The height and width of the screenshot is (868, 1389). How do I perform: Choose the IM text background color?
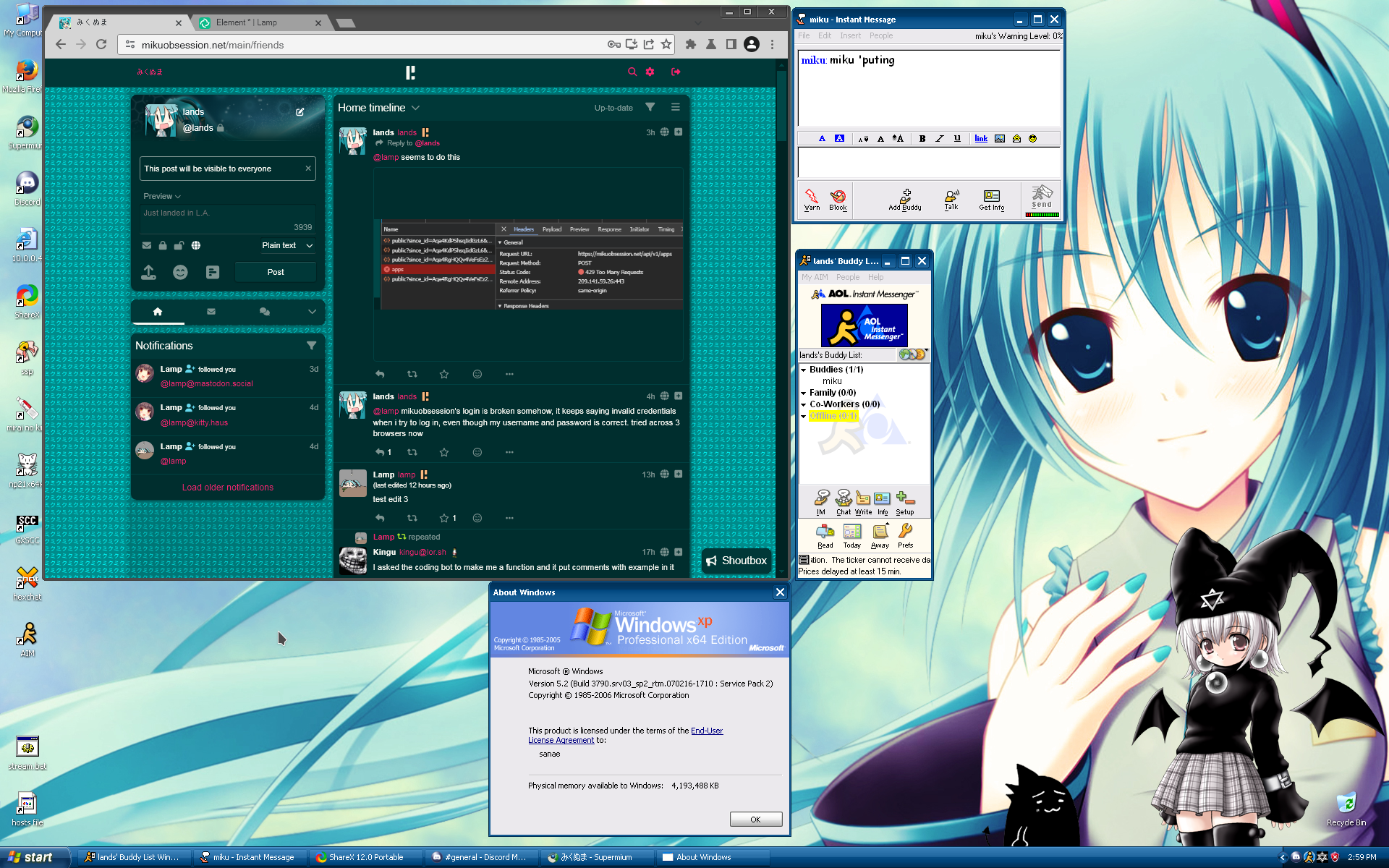(x=839, y=138)
